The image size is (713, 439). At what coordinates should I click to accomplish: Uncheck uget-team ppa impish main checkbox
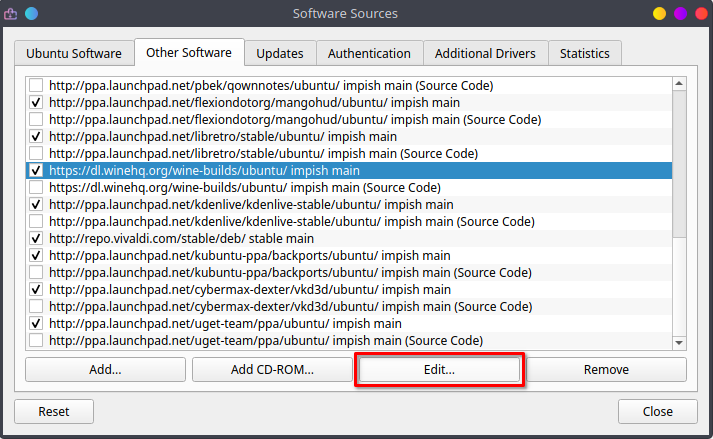tap(36, 323)
